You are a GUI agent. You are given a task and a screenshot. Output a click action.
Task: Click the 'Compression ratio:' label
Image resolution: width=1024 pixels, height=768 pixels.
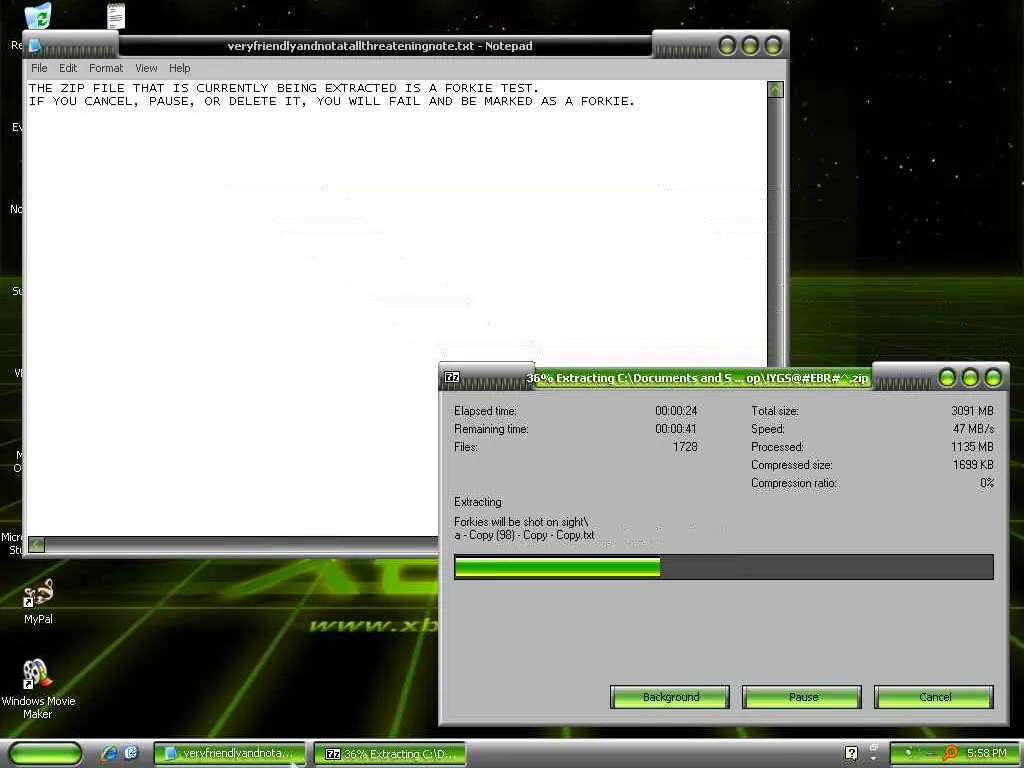[794, 483]
